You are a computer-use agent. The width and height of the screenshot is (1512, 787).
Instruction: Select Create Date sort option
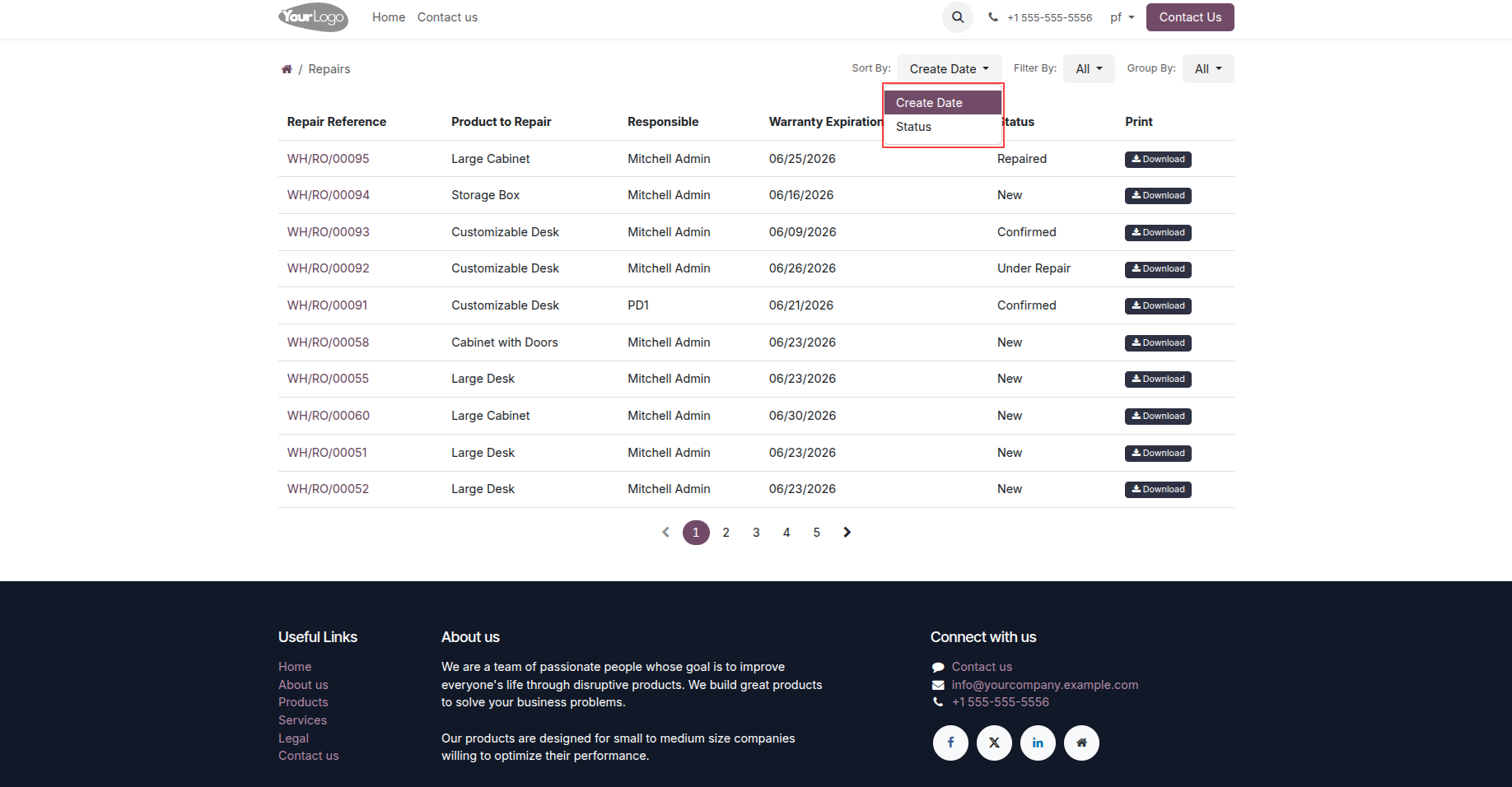[x=943, y=103]
